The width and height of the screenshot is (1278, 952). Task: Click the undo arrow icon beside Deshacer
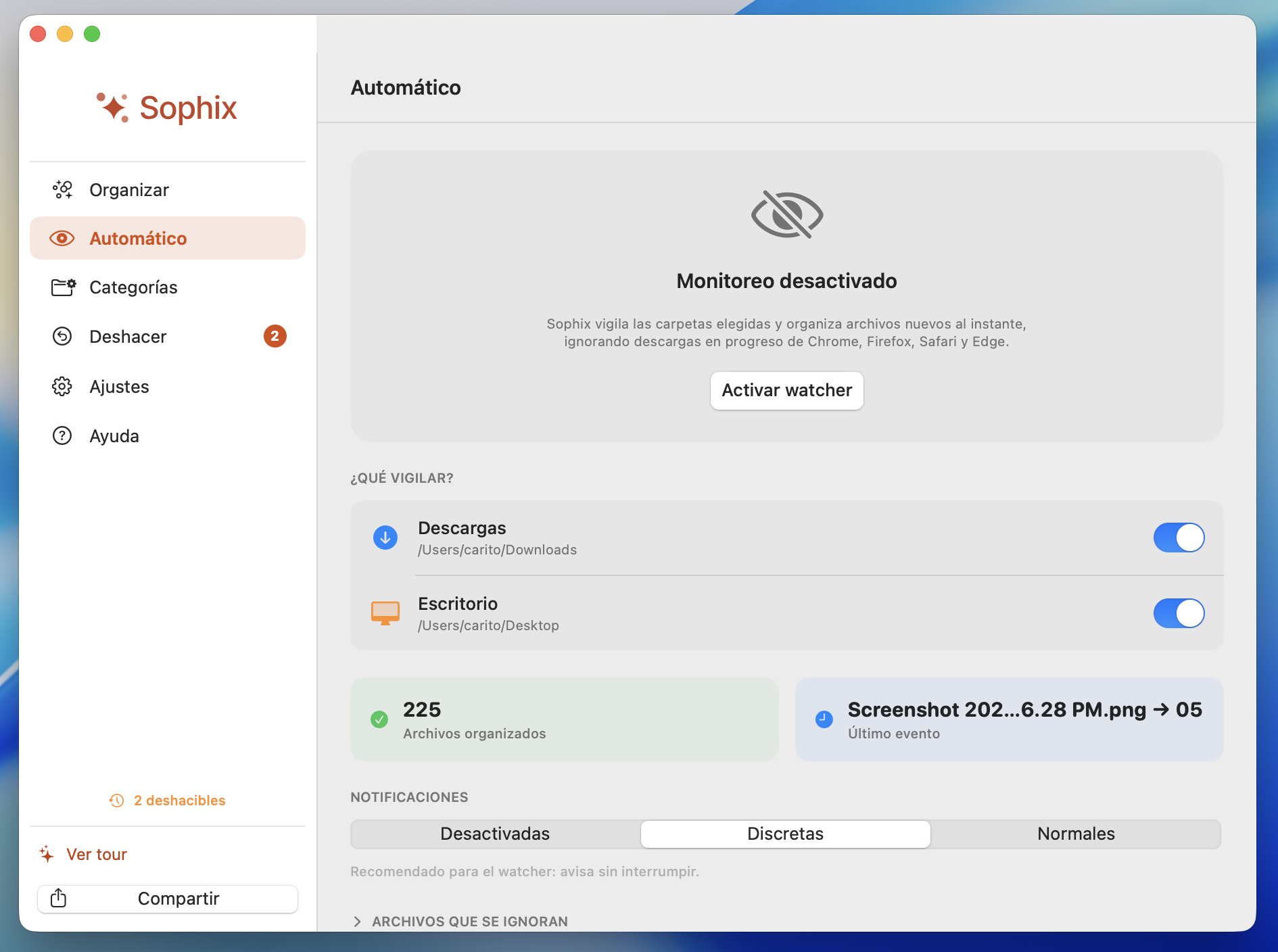point(62,336)
